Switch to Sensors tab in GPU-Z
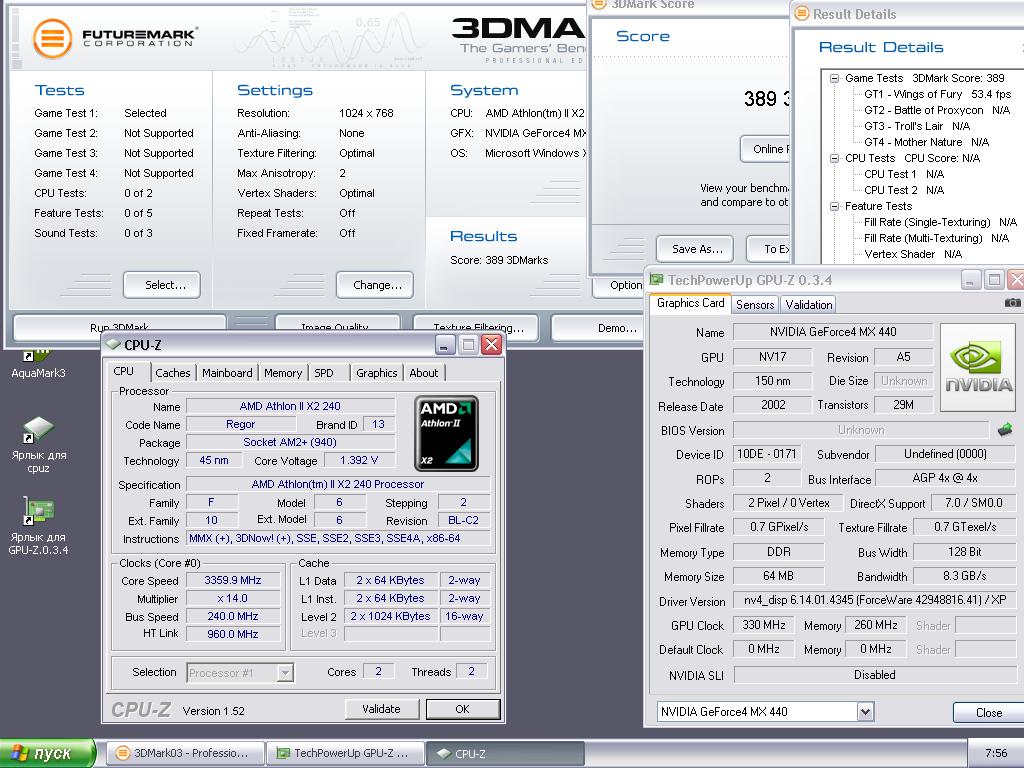Viewport: 1024px width, 768px height. click(755, 304)
